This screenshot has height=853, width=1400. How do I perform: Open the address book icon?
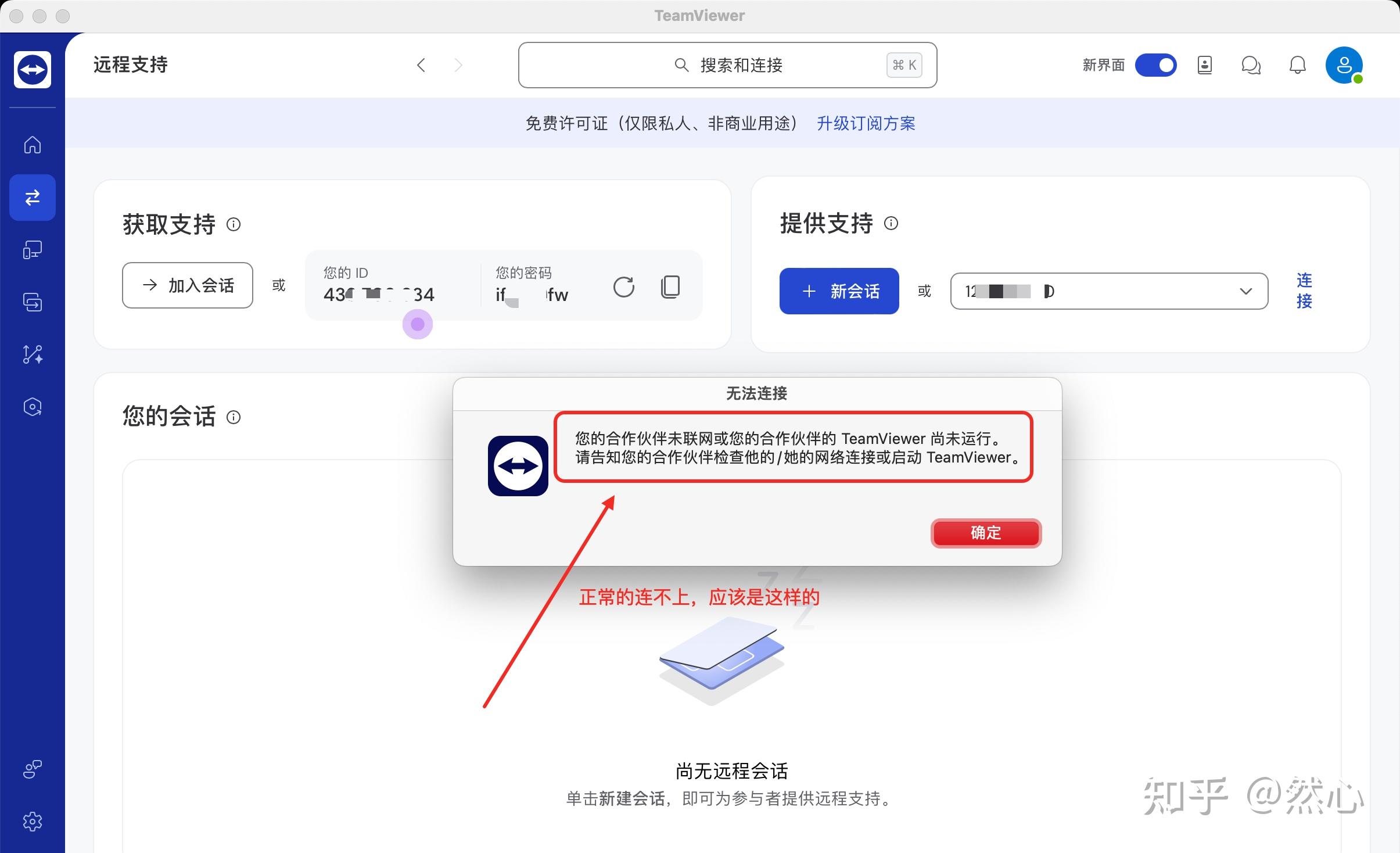click(x=1204, y=65)
